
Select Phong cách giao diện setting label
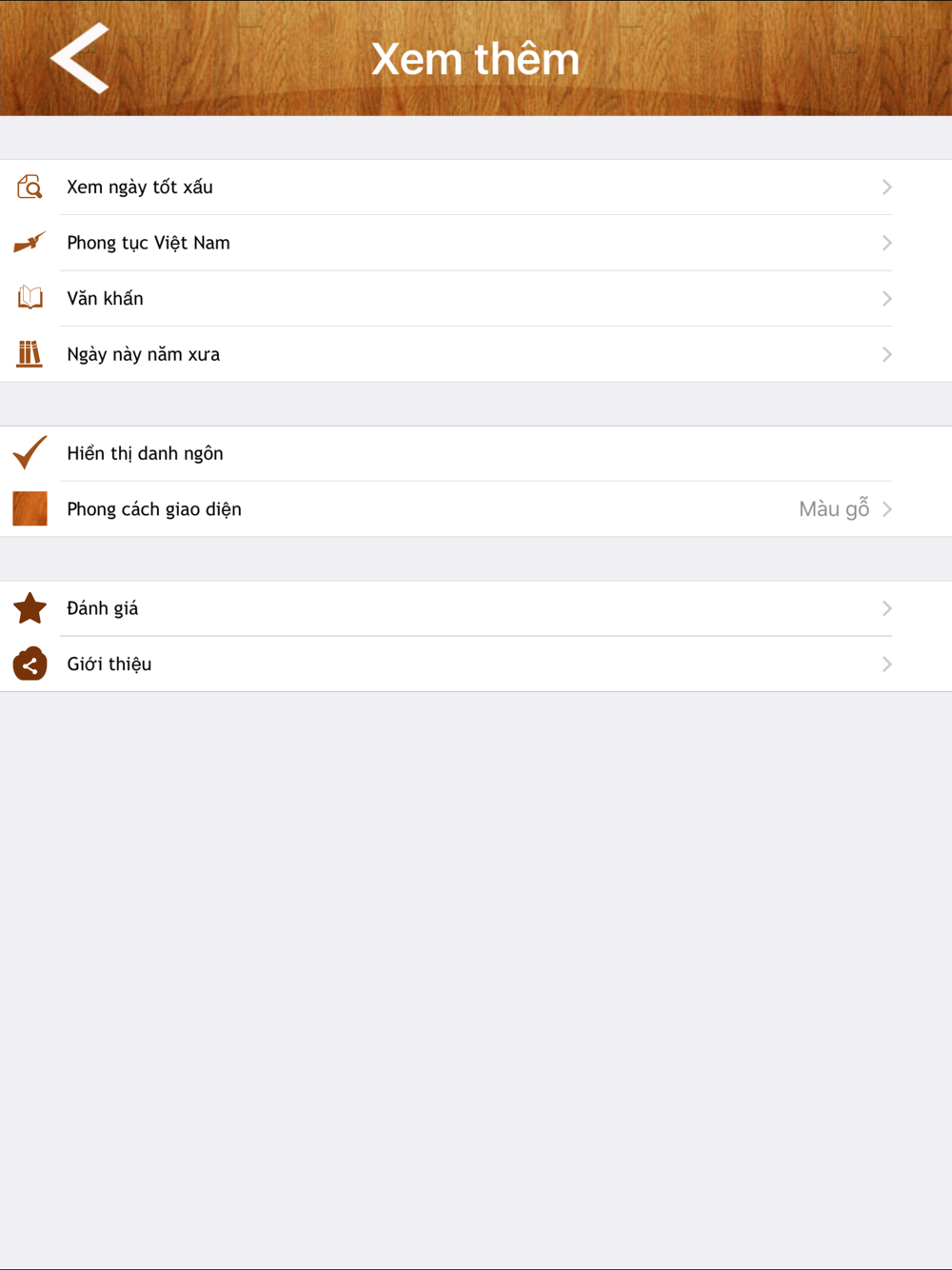(x=154, y=509)
